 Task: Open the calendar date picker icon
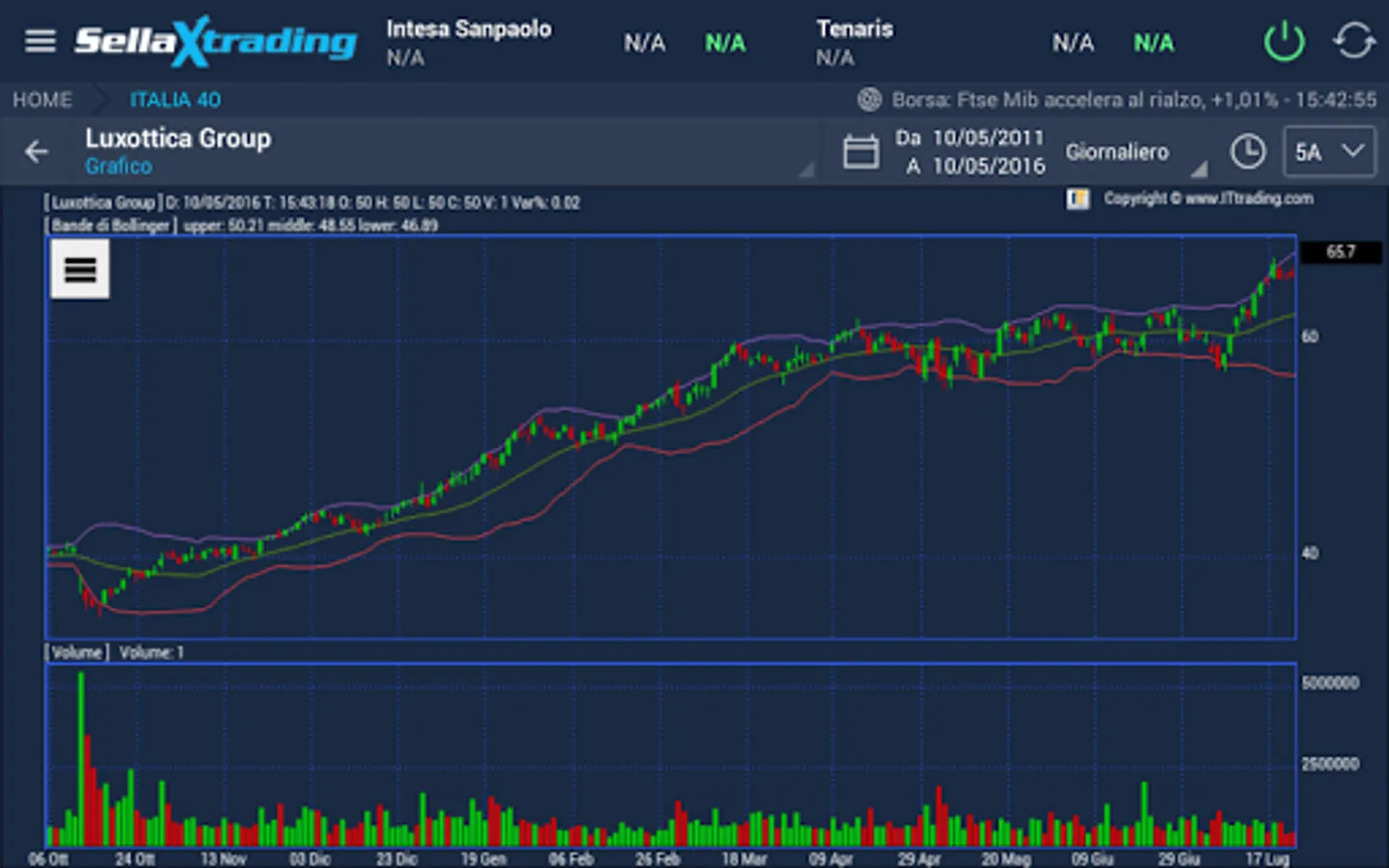(x=860, y=151)
